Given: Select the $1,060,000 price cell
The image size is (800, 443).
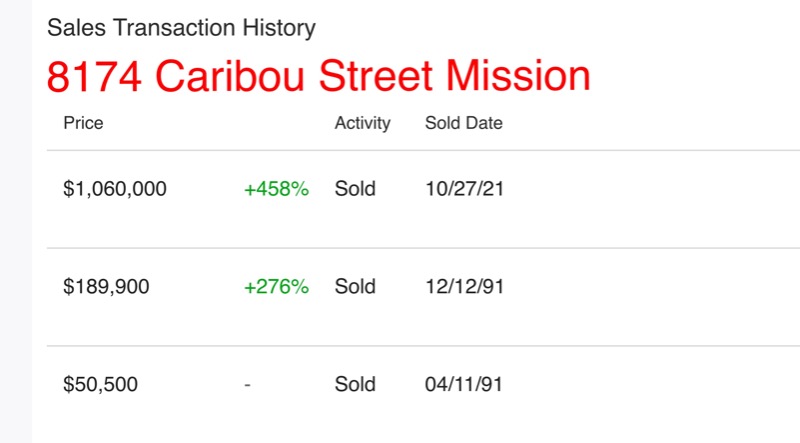Looking at the screenshot, I should tap(115, 189).
